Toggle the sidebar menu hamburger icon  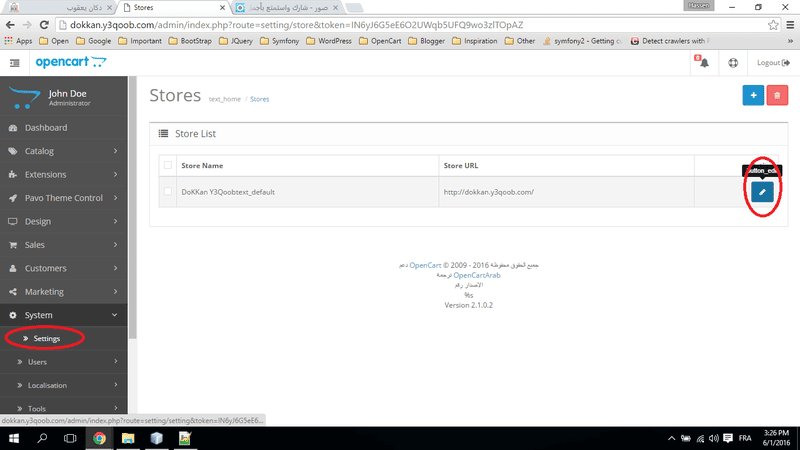(14, 63)
